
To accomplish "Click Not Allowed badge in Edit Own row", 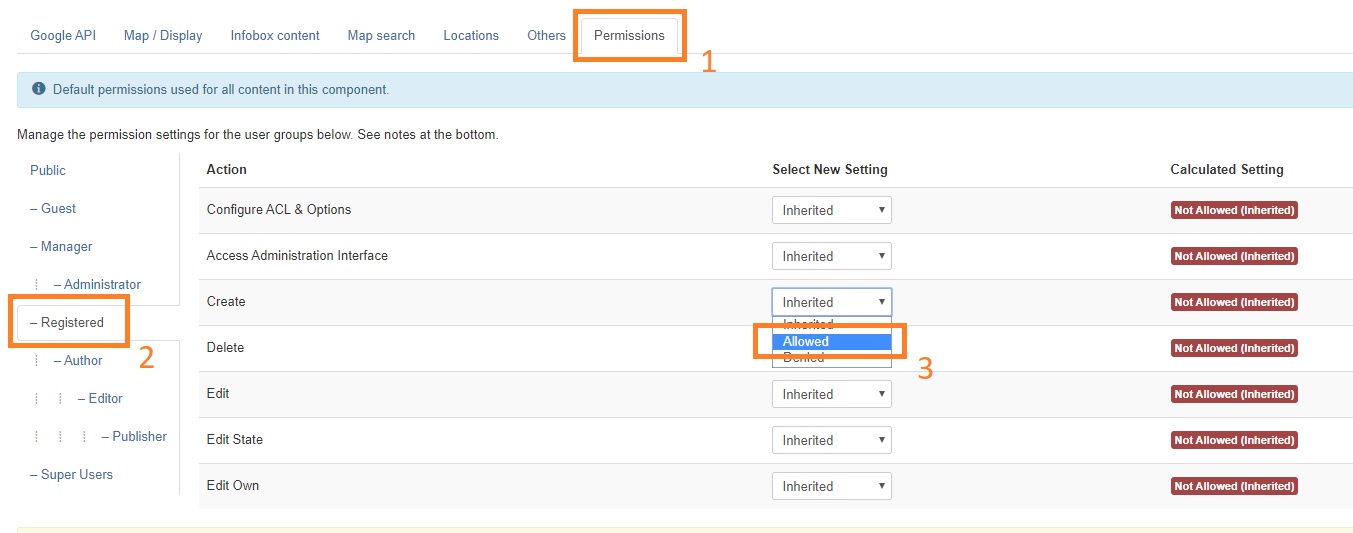I will pos(1234,486).
